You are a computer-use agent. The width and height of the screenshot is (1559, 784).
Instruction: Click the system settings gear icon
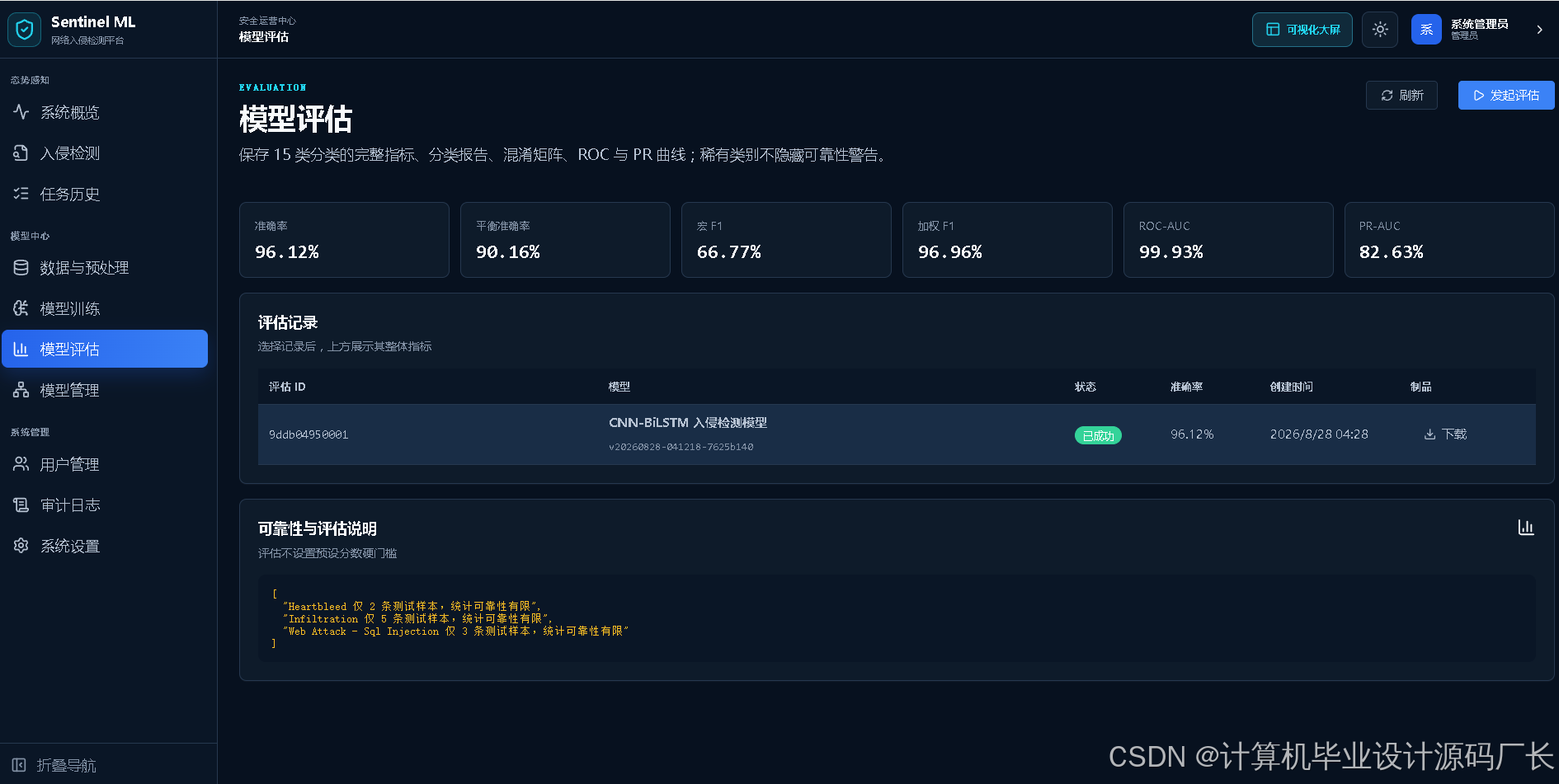21,546
